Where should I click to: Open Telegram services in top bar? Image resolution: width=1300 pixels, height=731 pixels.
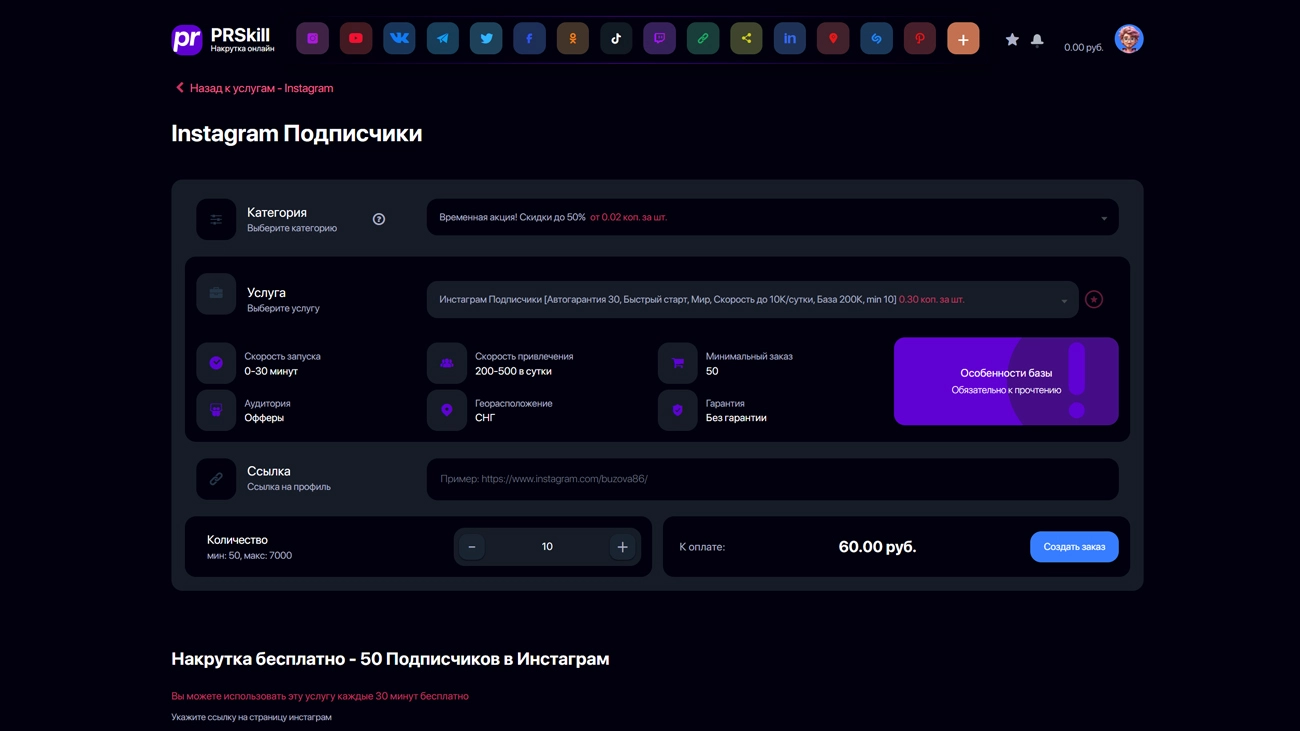click(442, 39)
